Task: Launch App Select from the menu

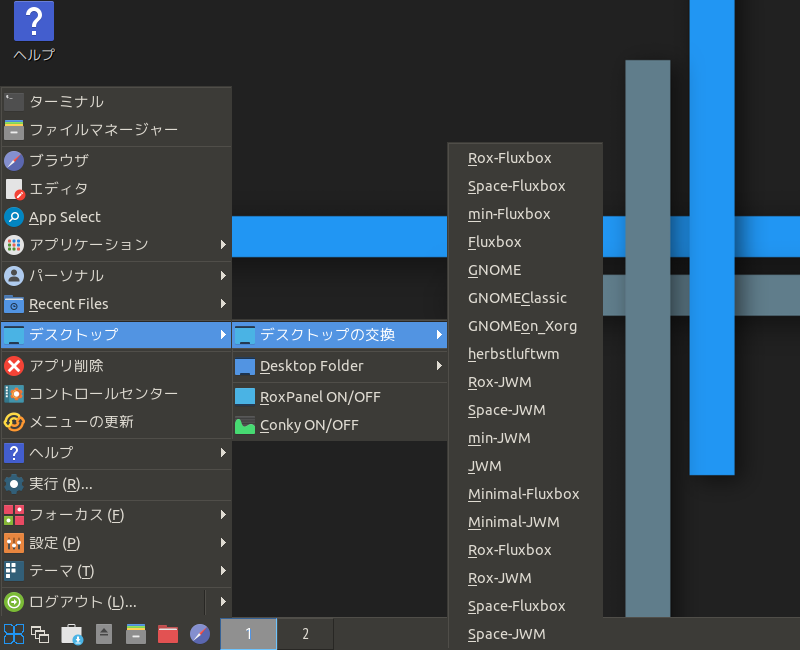Action: (x=116, y=217)
